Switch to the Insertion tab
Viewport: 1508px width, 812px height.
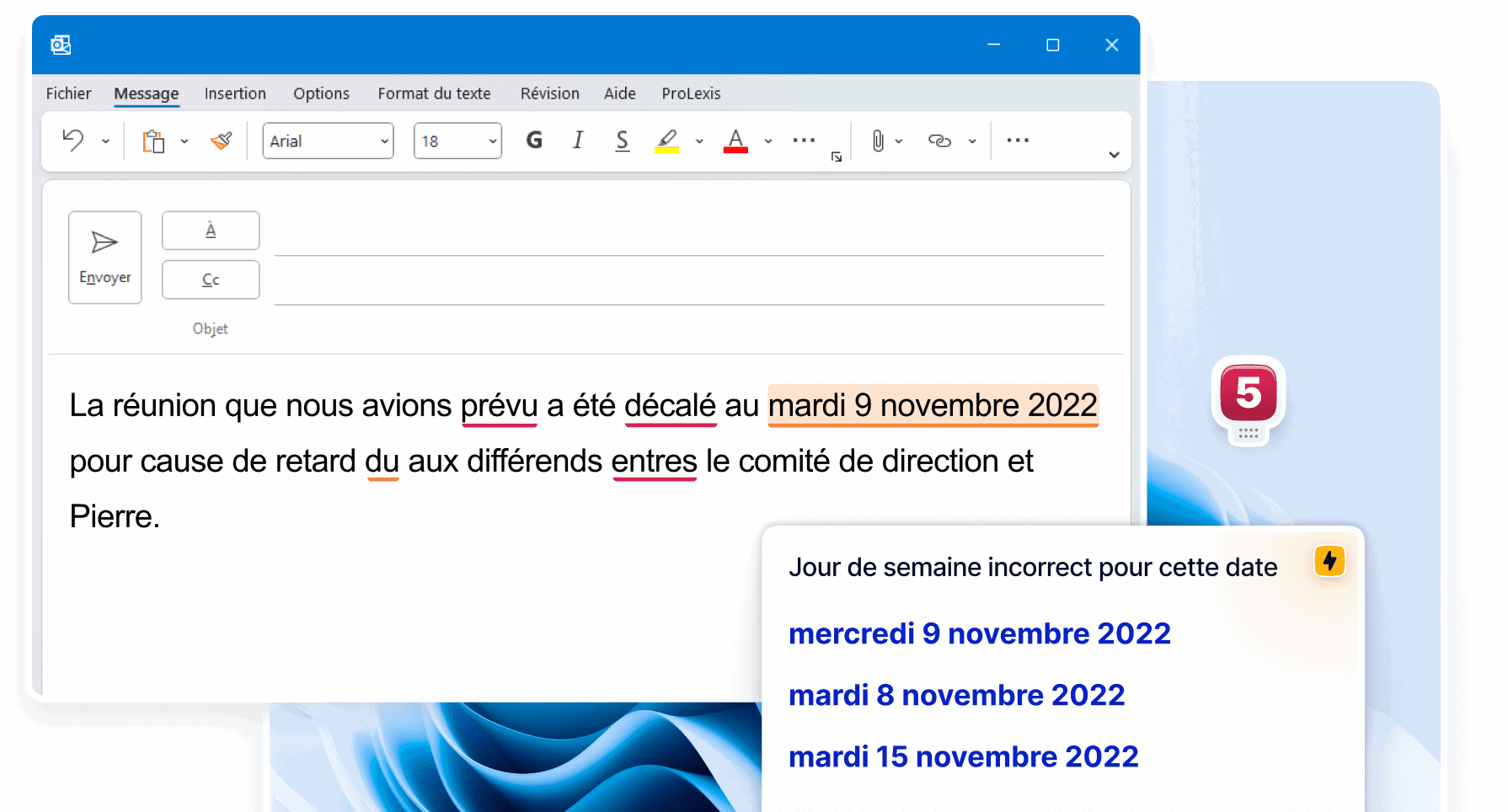(x=235, y=93)
